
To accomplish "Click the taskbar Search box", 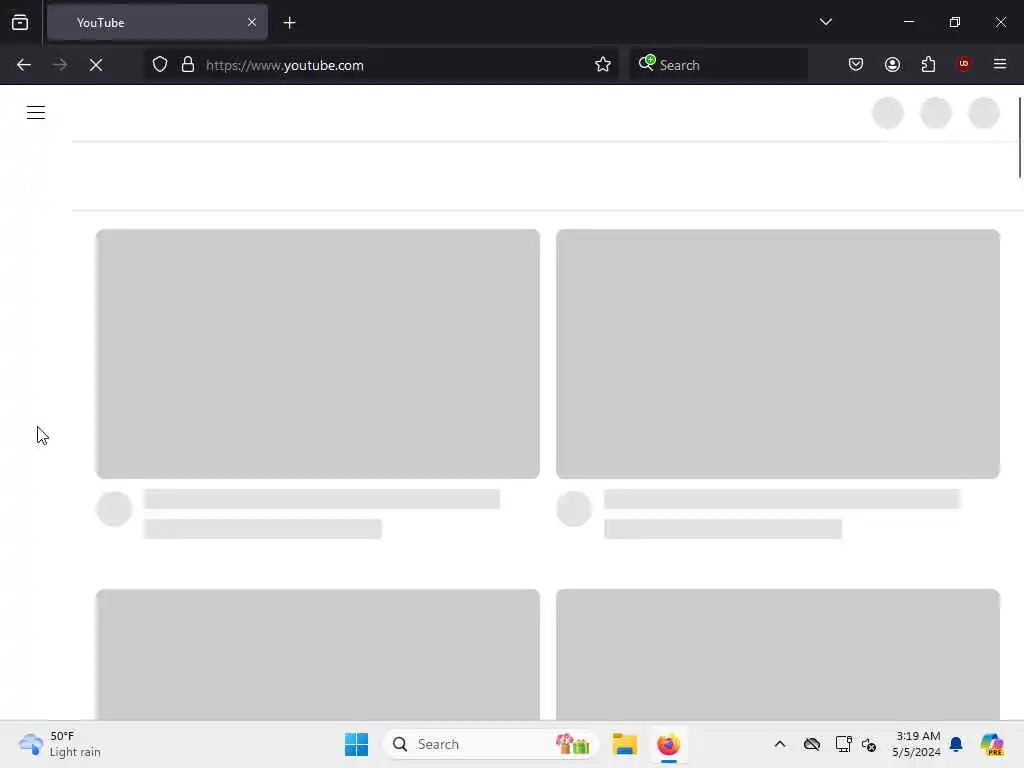I will click(490, 744).
